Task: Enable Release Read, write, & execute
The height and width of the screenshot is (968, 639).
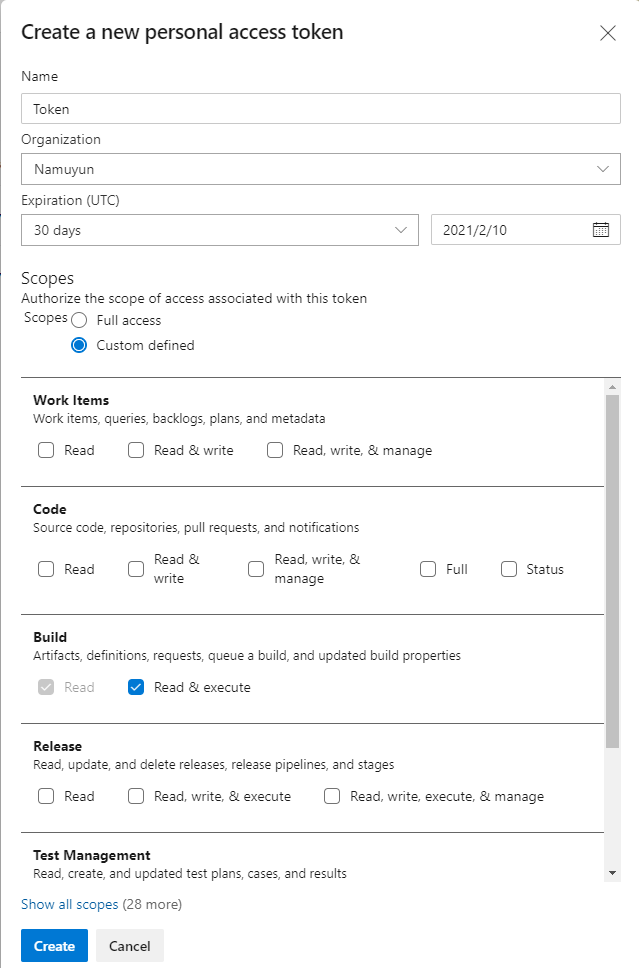Action: [136, 796]
